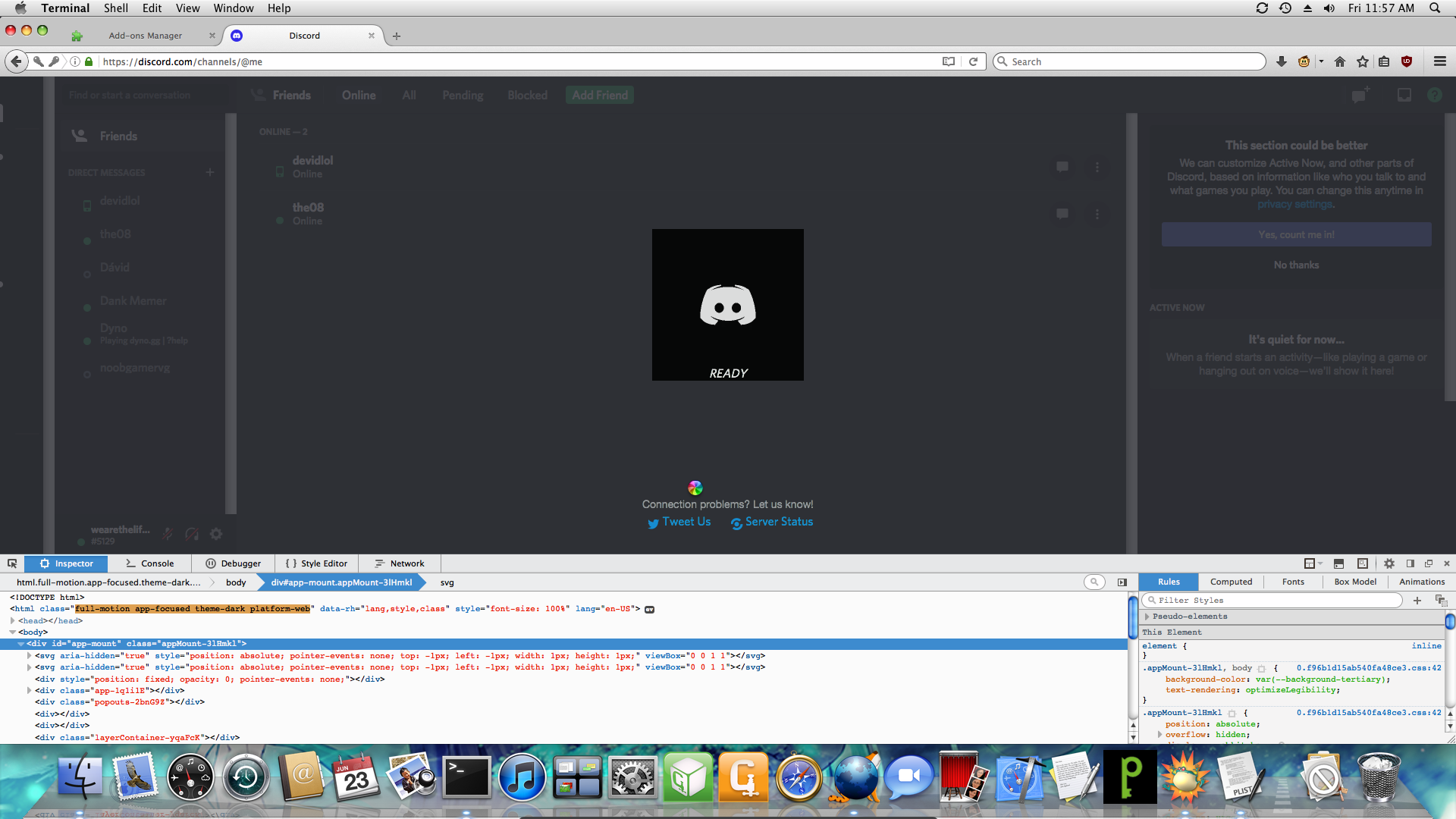The height and width of the screenshot is (819, 1456).
Task: Open the Animations sidebar tab
Action: coord(1421,582)
